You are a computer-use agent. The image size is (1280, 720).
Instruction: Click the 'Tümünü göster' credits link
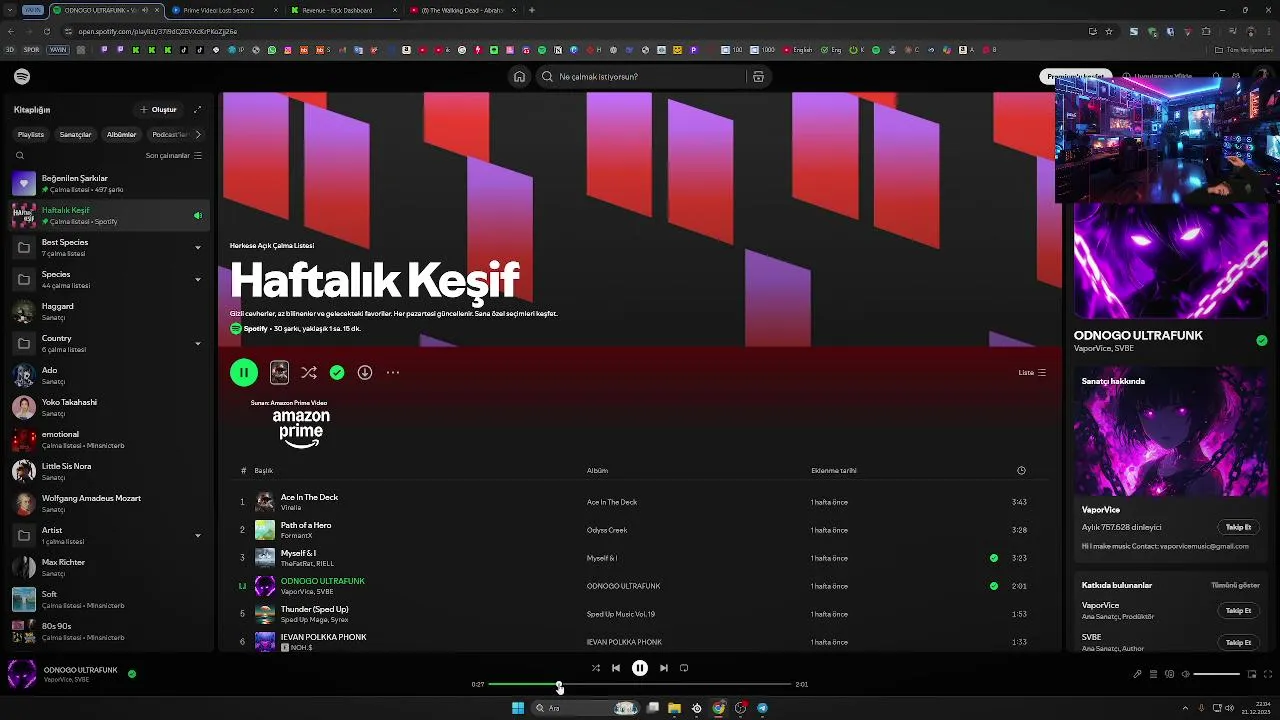point(1235,585)
